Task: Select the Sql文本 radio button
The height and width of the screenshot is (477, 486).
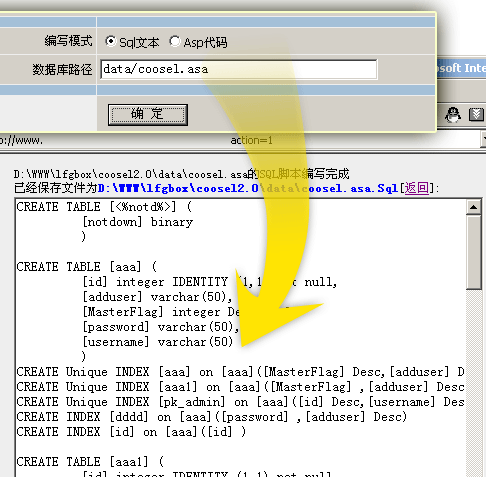Action: click(x=110, y=41)
